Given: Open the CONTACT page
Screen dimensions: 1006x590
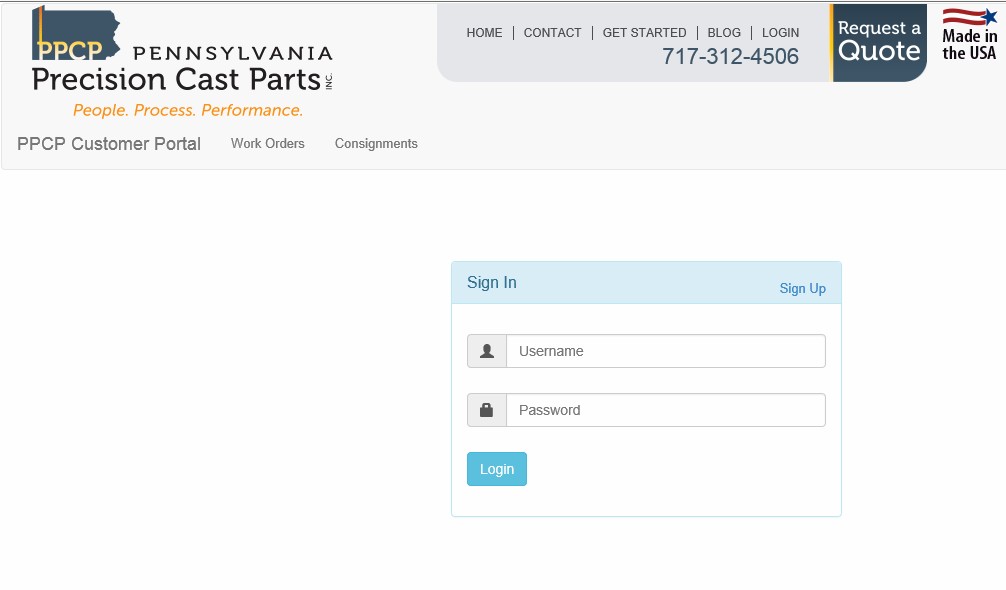Looking at the screenshot, I should [x=552, y=33].
